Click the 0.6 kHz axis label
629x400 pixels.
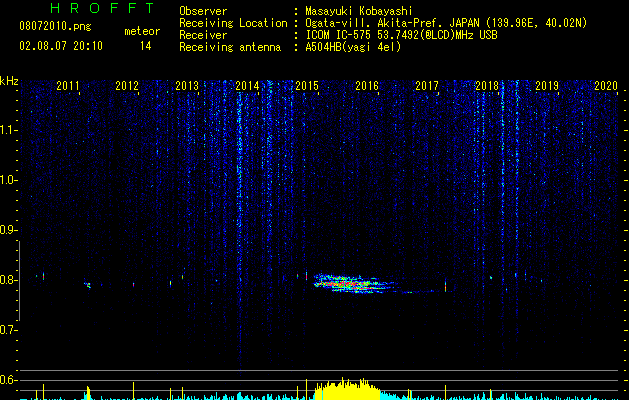(8, 380)
